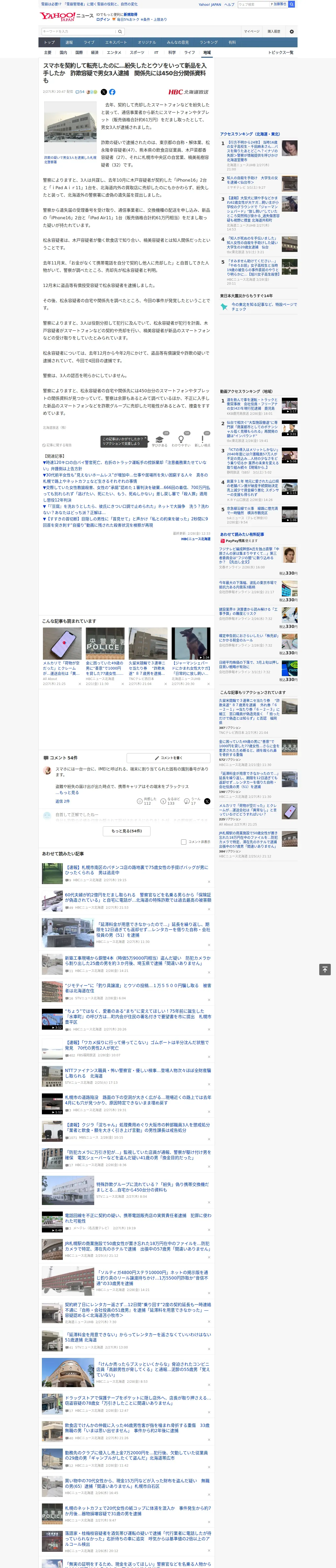
Task: Open 加藤勝信 trending search suggestion
Action: click(x=279, y=4)
